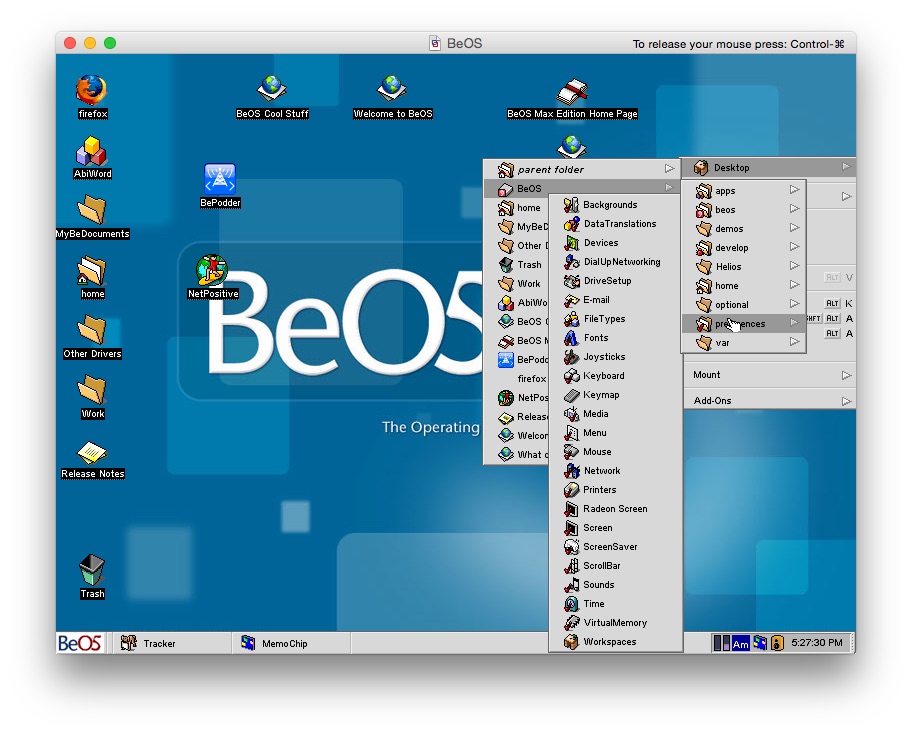The width and height of the screenshot is (912, 734).
Task: Open the Screen preference entry
Action: click(615, 528)
